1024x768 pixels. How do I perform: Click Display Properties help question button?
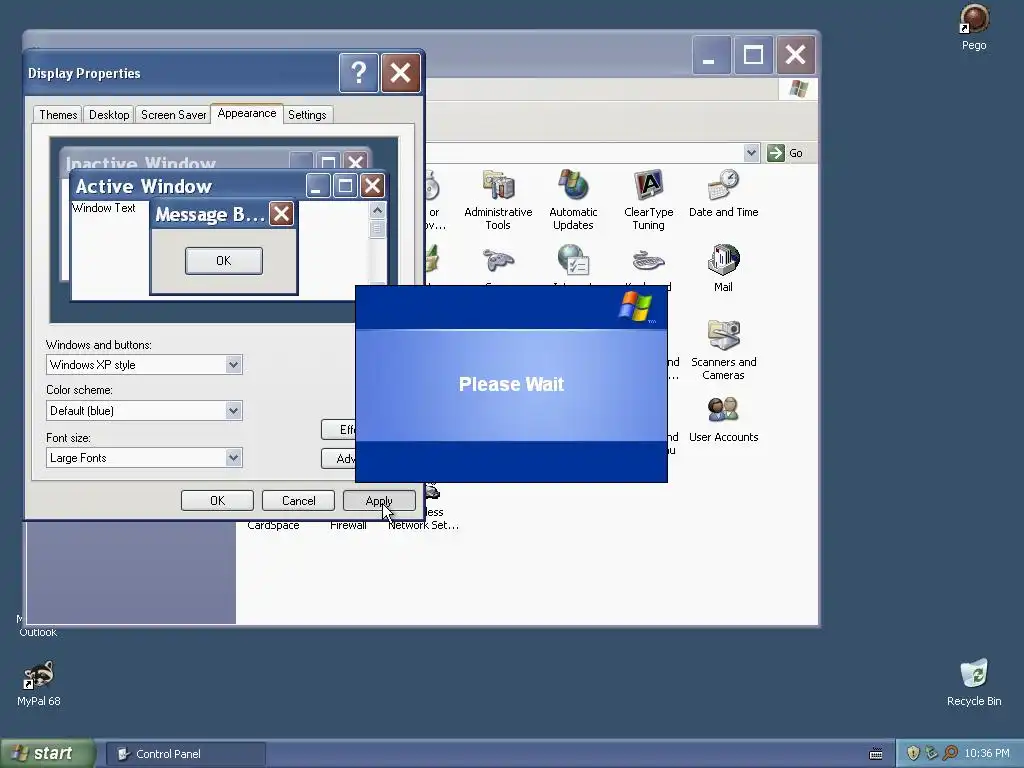click(359, 72)
